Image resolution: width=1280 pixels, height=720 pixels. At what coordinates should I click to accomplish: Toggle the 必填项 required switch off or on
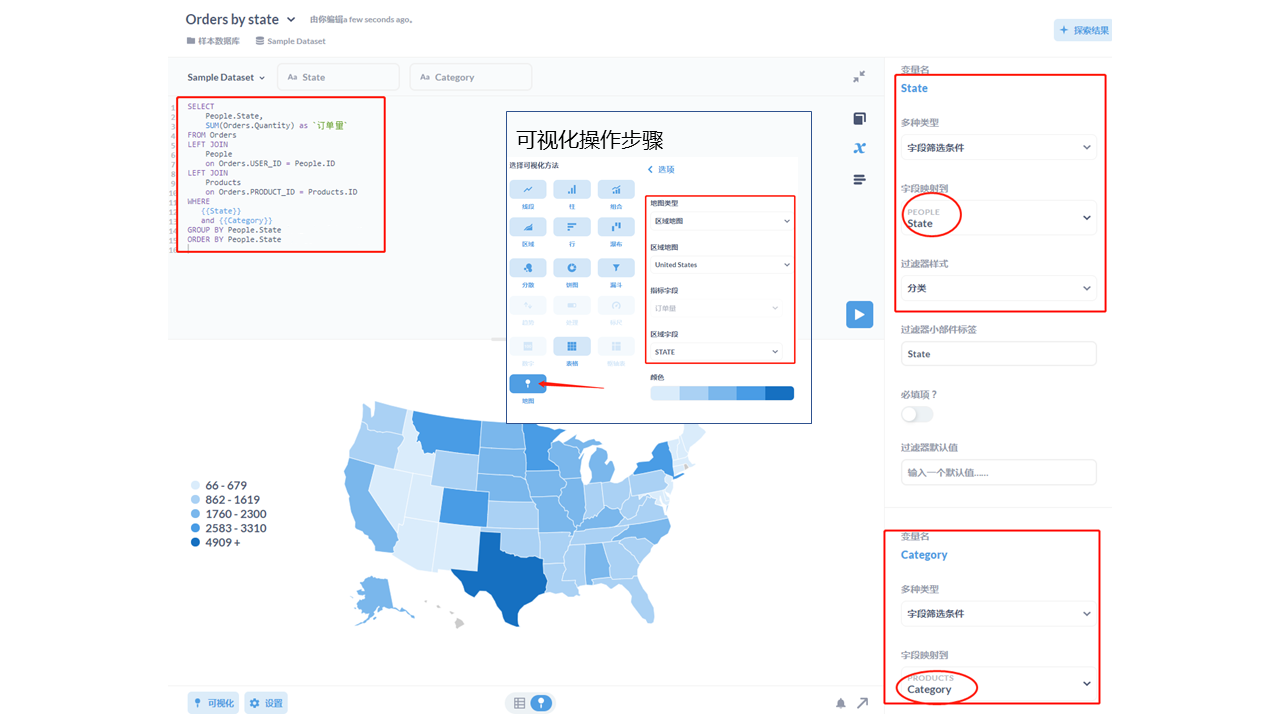pyautogui.click(x=916, y=413)
